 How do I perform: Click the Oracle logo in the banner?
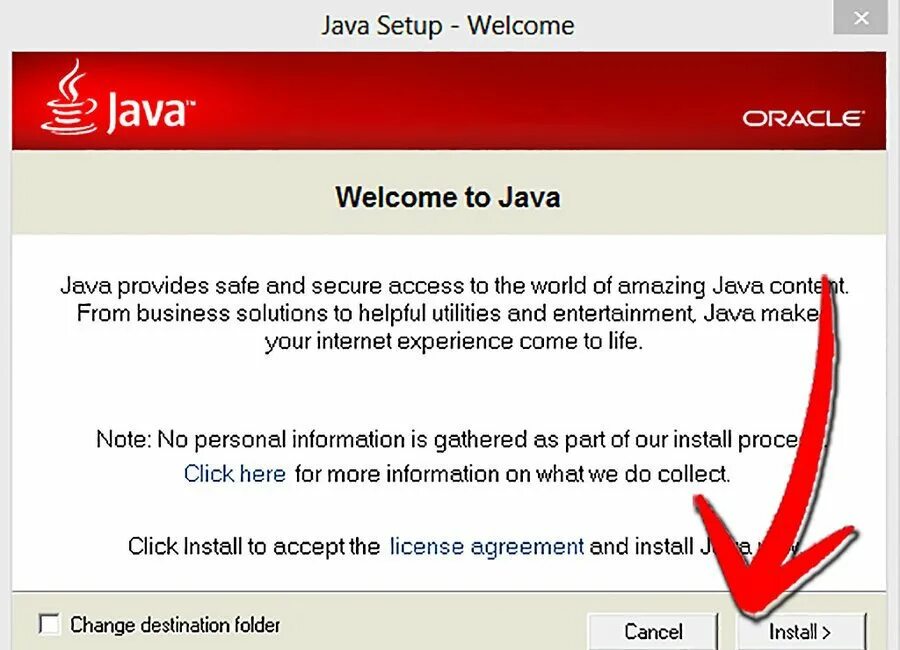[x=803, y=118]
